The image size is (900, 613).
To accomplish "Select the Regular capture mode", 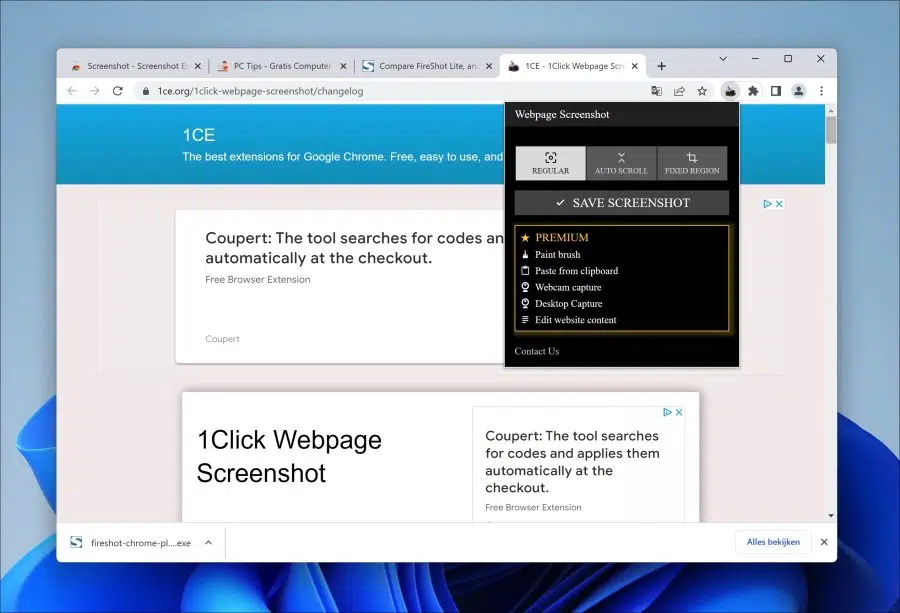I will point(550,163).
